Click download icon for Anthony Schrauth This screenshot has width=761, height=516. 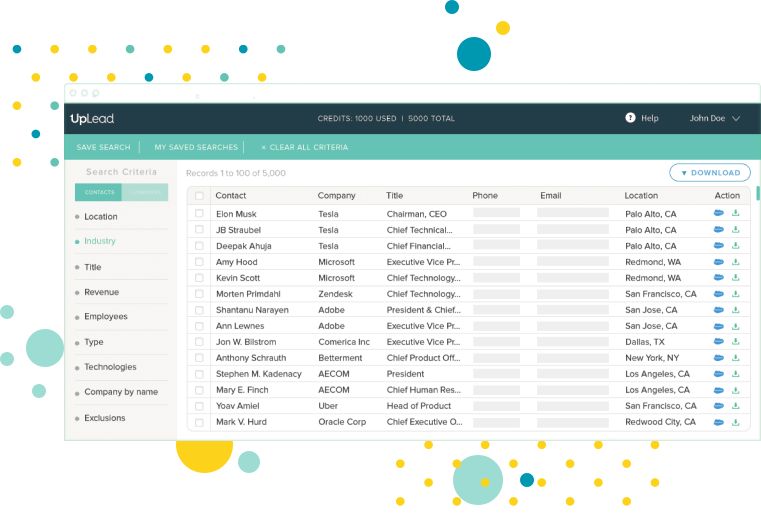point(736,358)
